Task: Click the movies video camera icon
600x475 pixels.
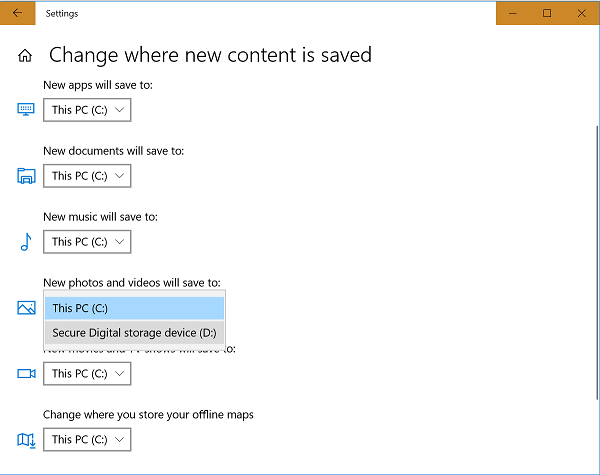Action: click(26, 374)
